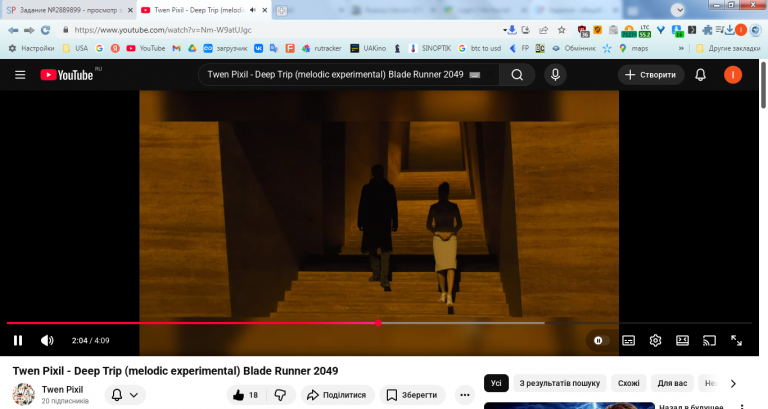Open options for Назад в будущее video
Screen dimensions: 768x409
click(742, 407)
